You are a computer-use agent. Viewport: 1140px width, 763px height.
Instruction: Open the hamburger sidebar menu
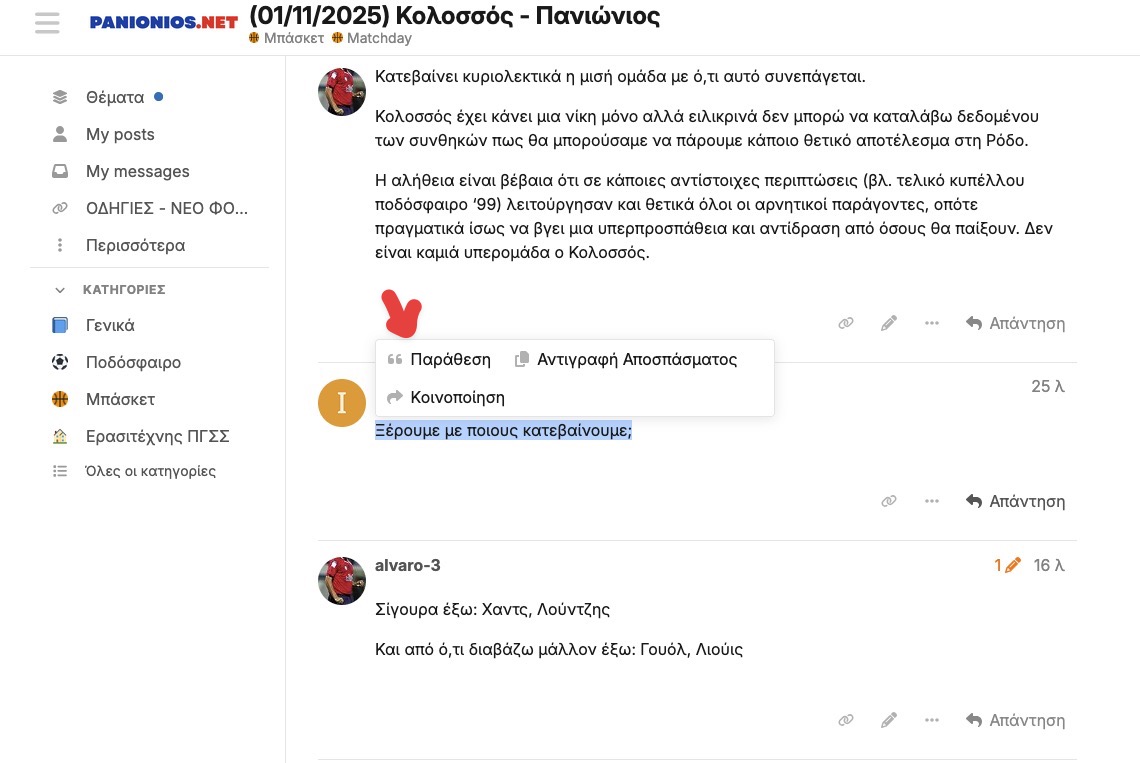(47, 23)
